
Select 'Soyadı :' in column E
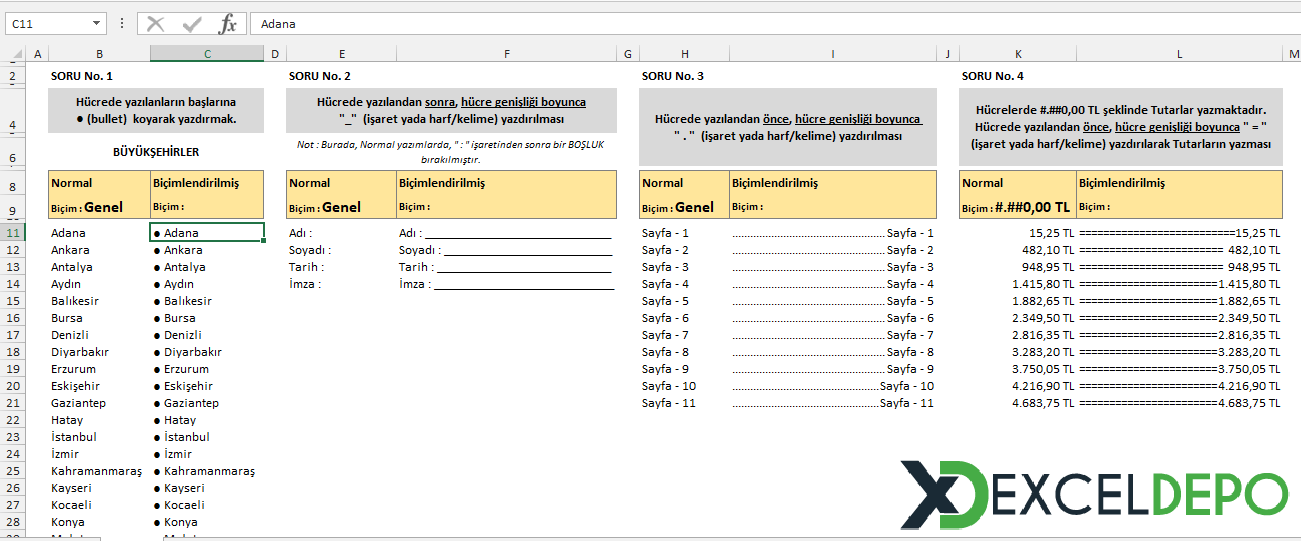click(x=341, y=250)
